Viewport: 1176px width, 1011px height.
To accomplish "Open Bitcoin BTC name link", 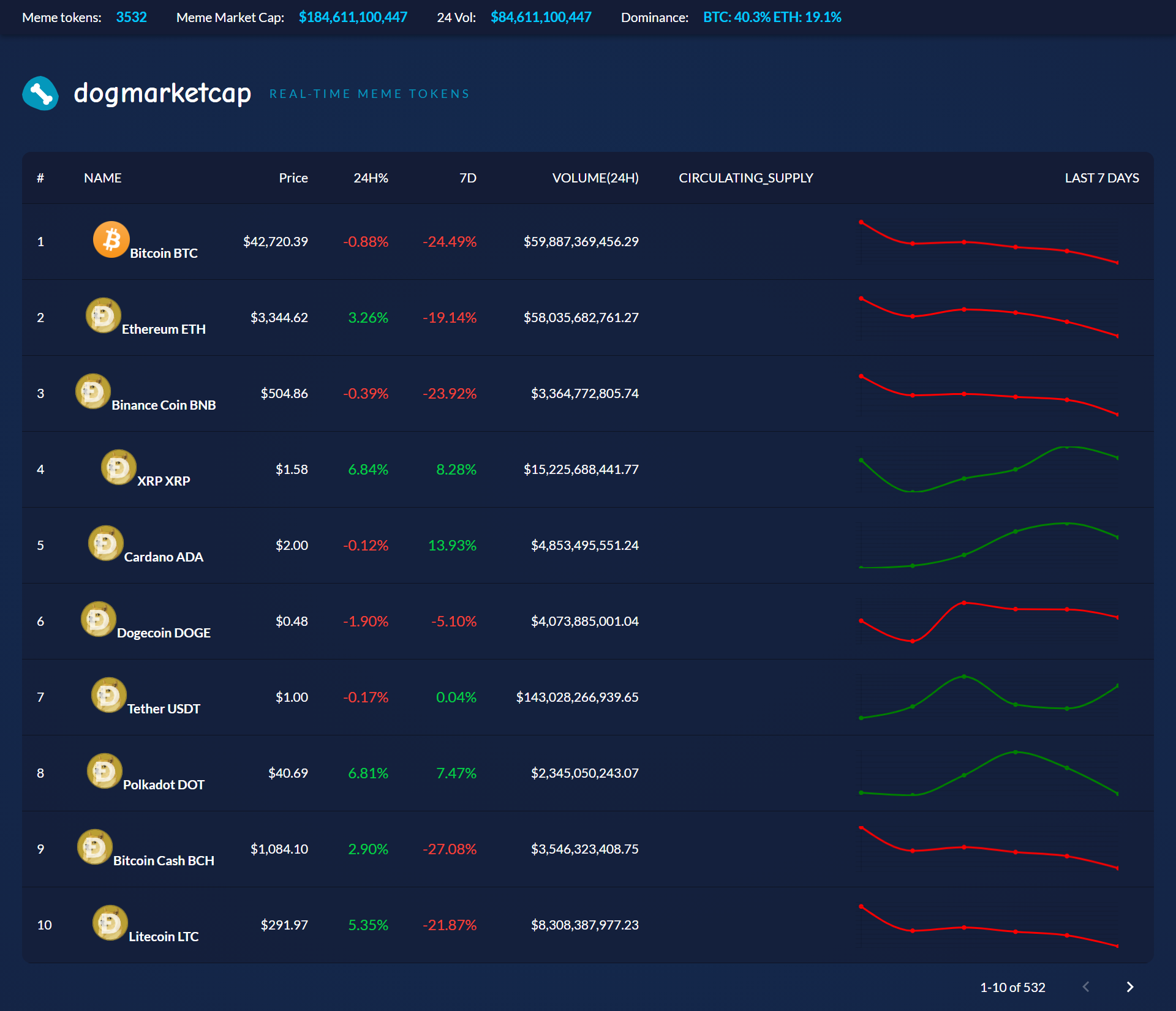I will pos(164,254).
